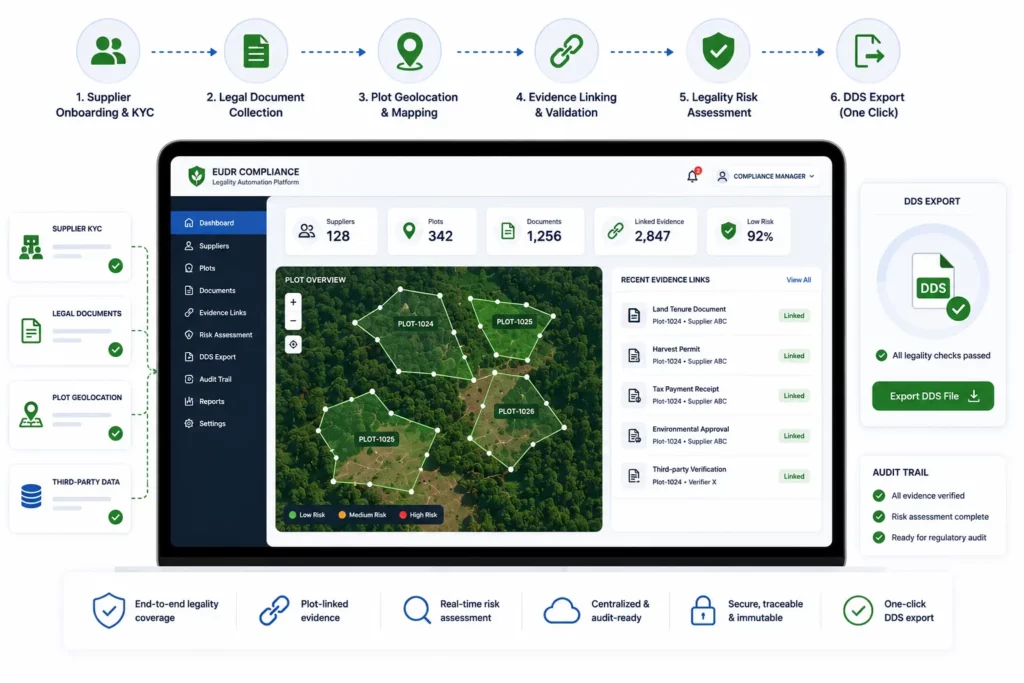Viewport: 1024px width, 683px height.
Task: Click the DDS file icon in export panel
Action: pyautogui.click(x=934, y=281)
